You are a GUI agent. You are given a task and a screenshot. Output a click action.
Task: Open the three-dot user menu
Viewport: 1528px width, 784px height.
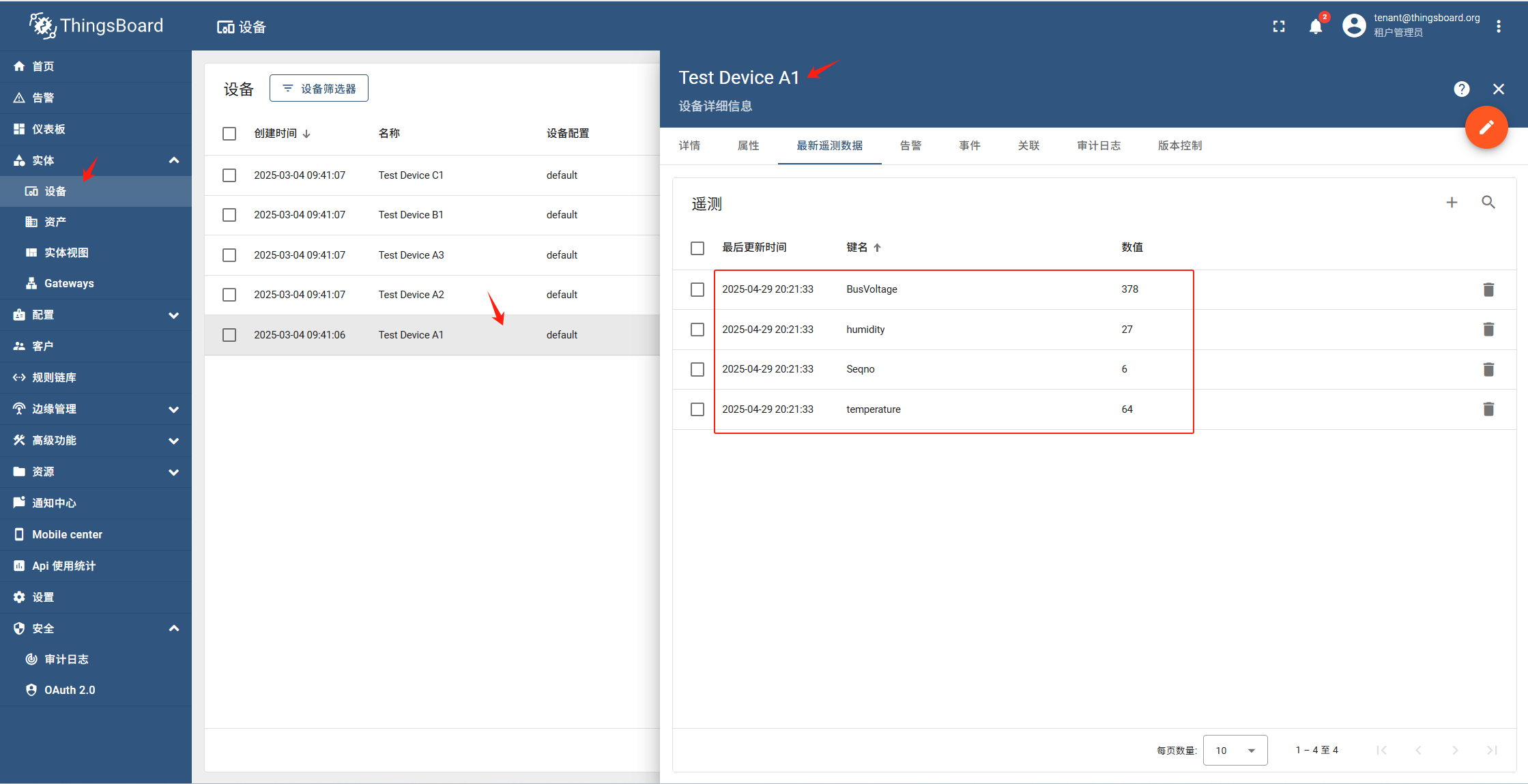(x=1499, y=27)
